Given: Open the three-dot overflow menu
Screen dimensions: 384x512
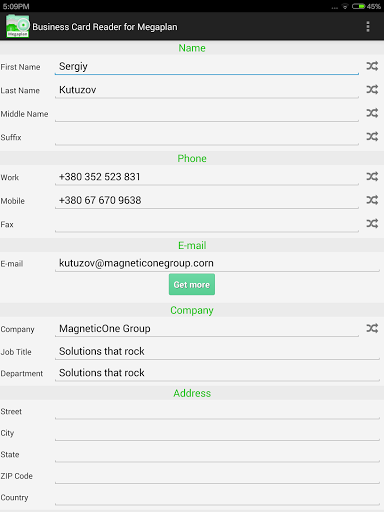Looking at the screenshot, I should (x=368, y=27).
